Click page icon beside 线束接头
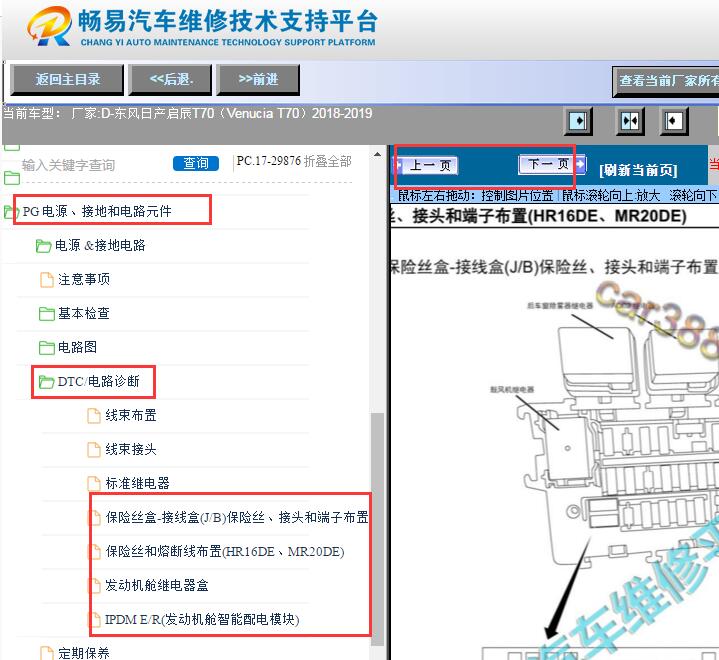Image resolution: width=719 pixels, height=660 pixels. [x=94, y=449]
